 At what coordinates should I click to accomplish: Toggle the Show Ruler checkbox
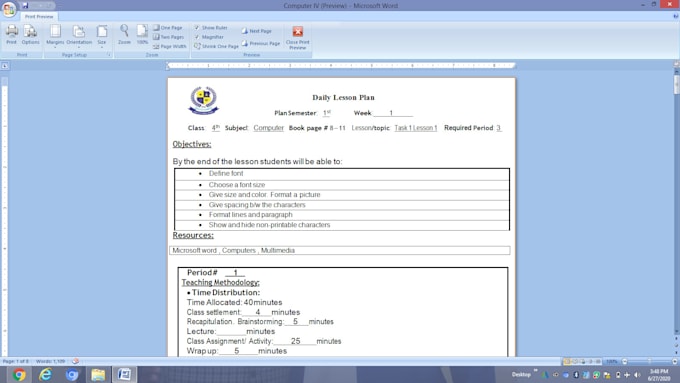211,28
